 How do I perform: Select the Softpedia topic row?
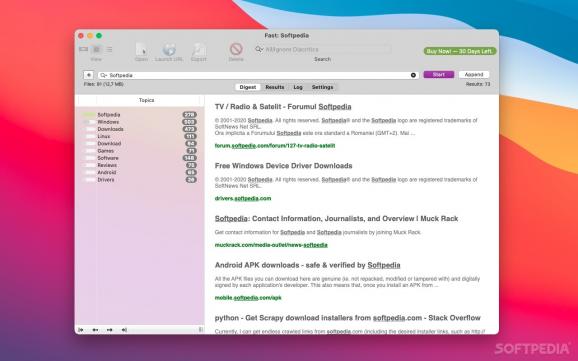139,115
